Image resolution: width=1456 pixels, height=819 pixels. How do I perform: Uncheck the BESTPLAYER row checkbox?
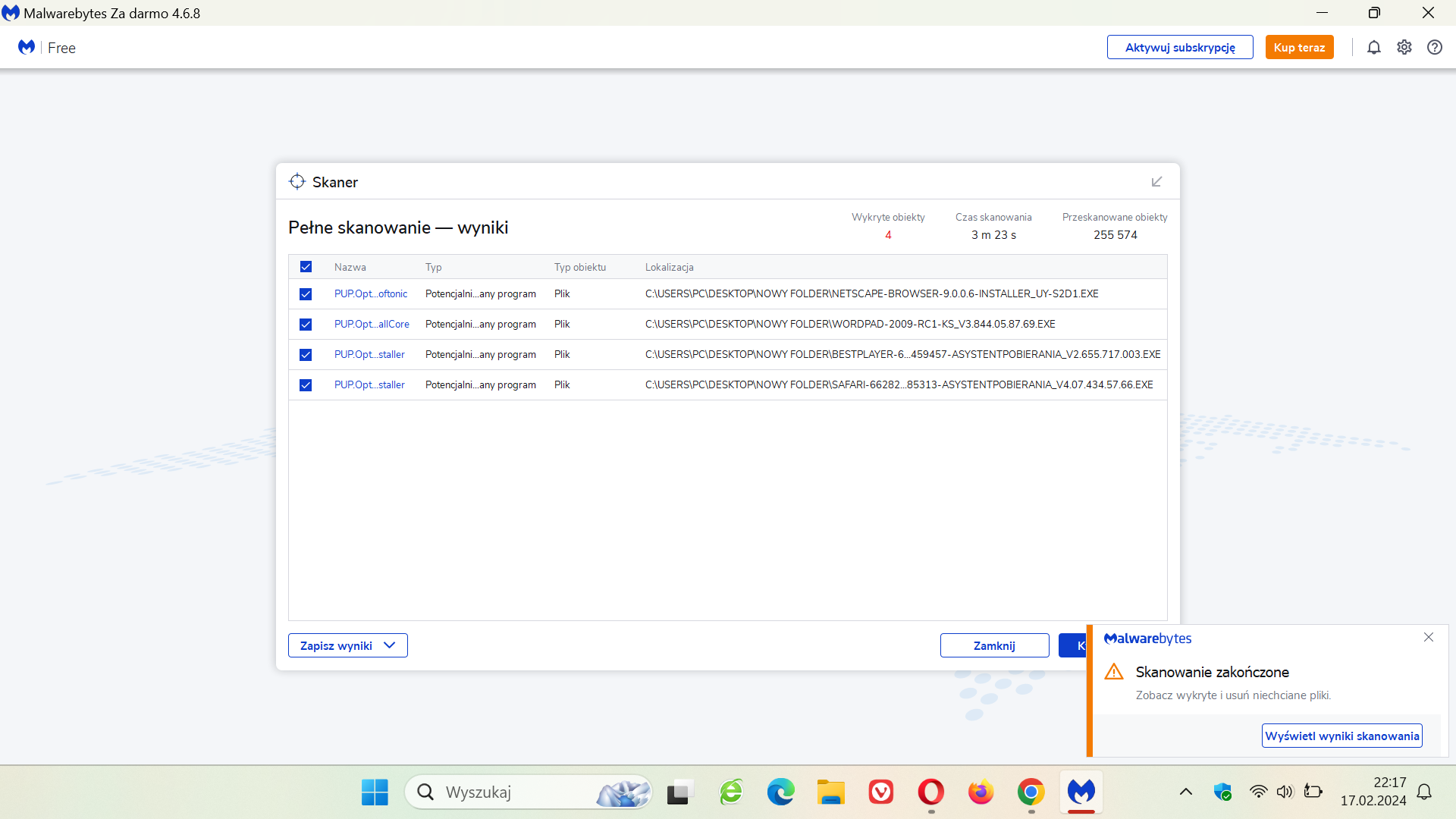click(306, 355)
